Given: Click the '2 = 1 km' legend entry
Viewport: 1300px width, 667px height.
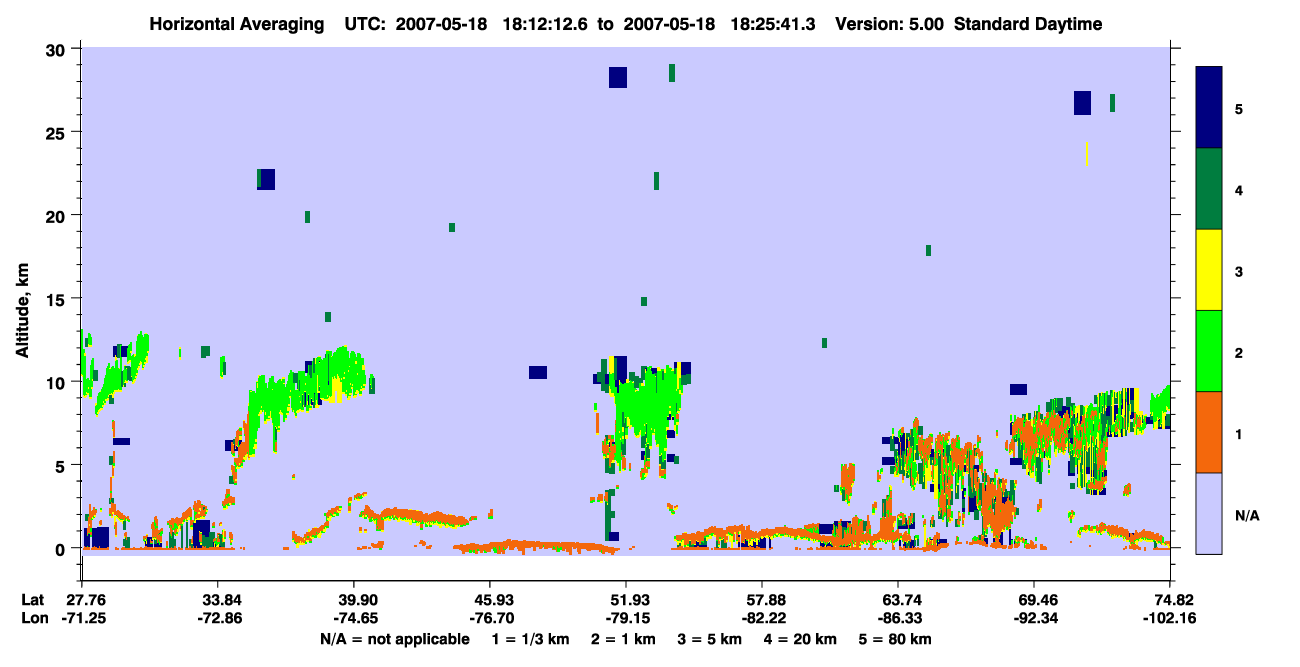Looking at the screenshot, I should (x=623, y=639).
